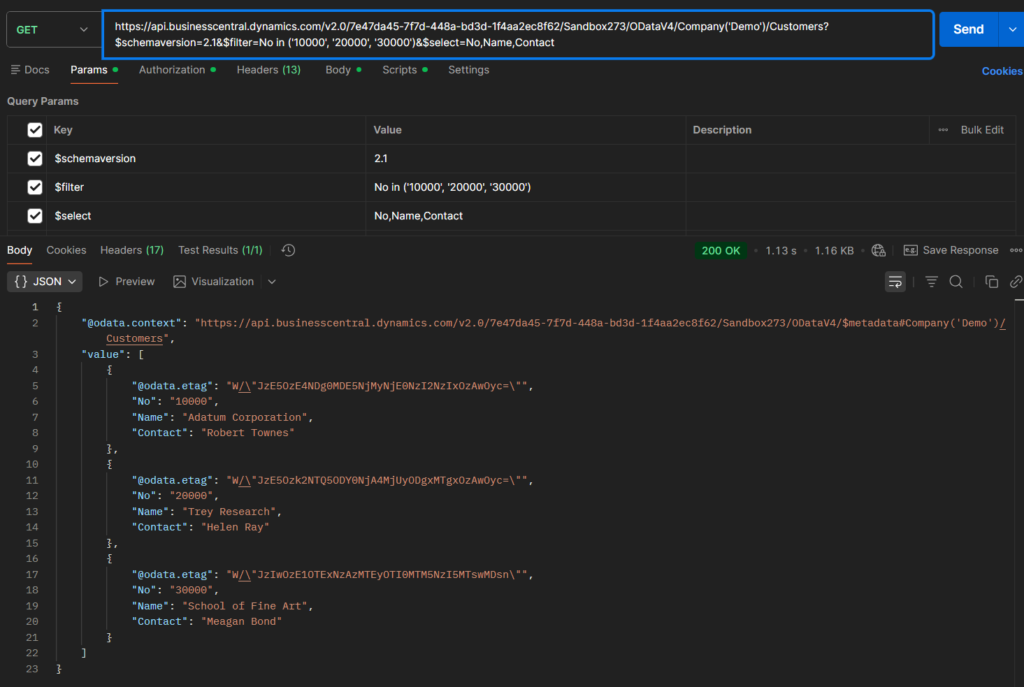
Task: Click the search magnifier in response
Action: click(956, 282)
